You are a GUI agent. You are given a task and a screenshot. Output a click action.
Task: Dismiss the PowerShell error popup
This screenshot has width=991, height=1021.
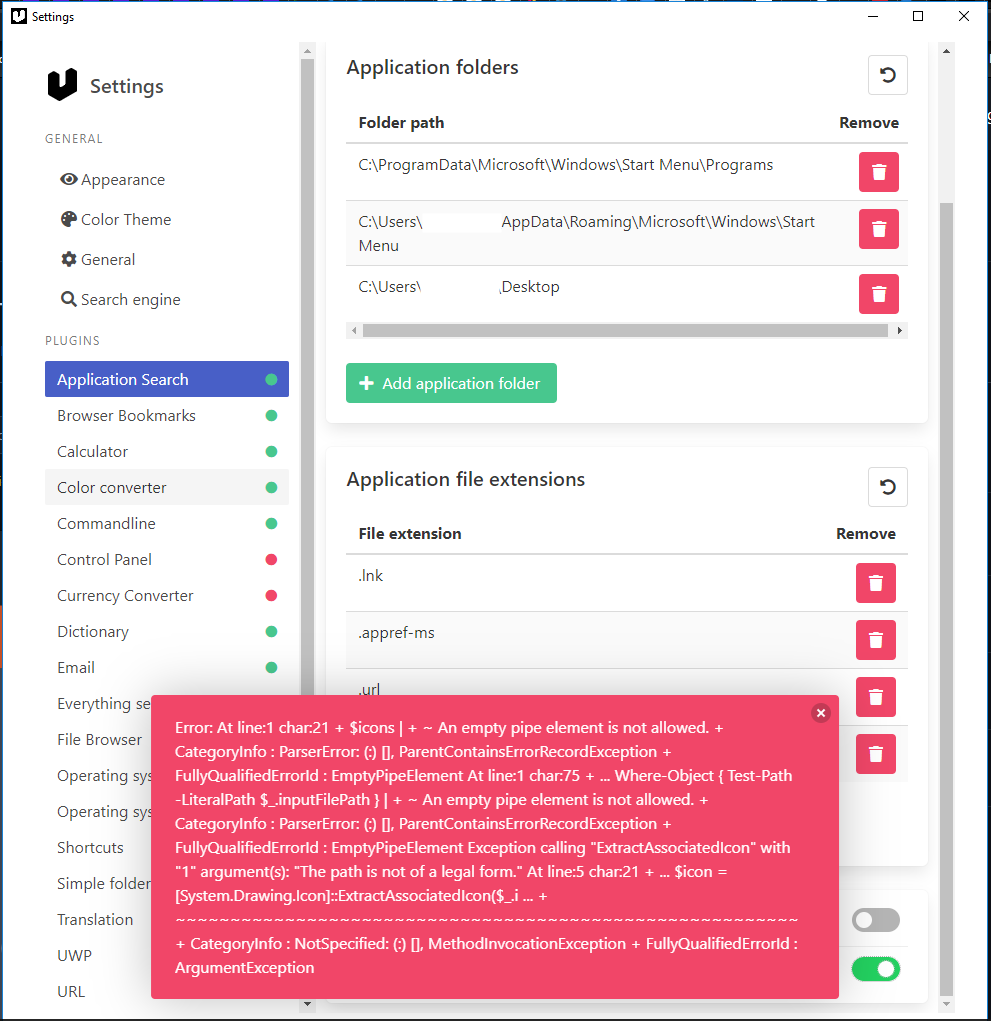[x=821, y=713]
